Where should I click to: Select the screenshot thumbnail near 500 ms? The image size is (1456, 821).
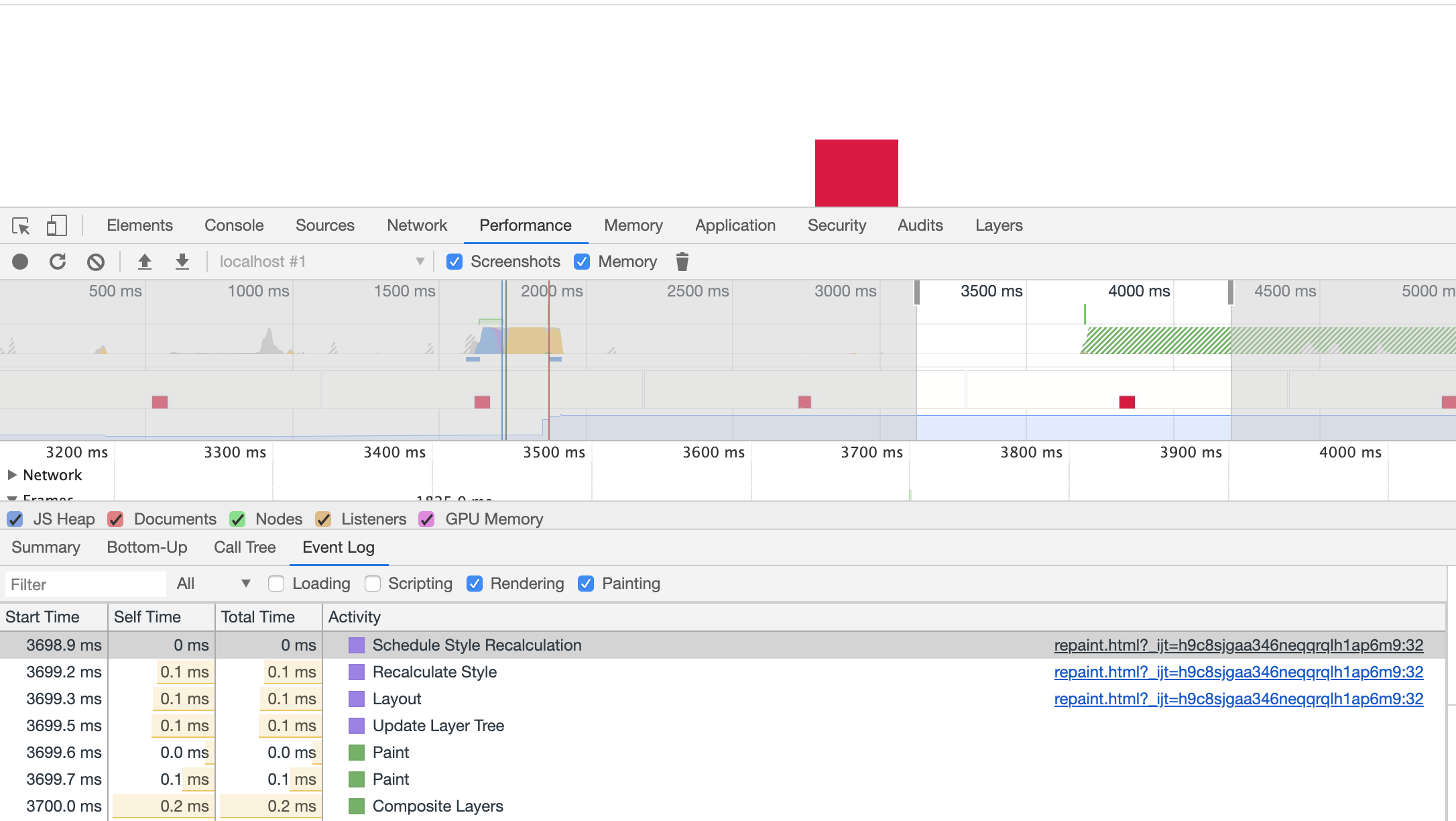[160, 402]
